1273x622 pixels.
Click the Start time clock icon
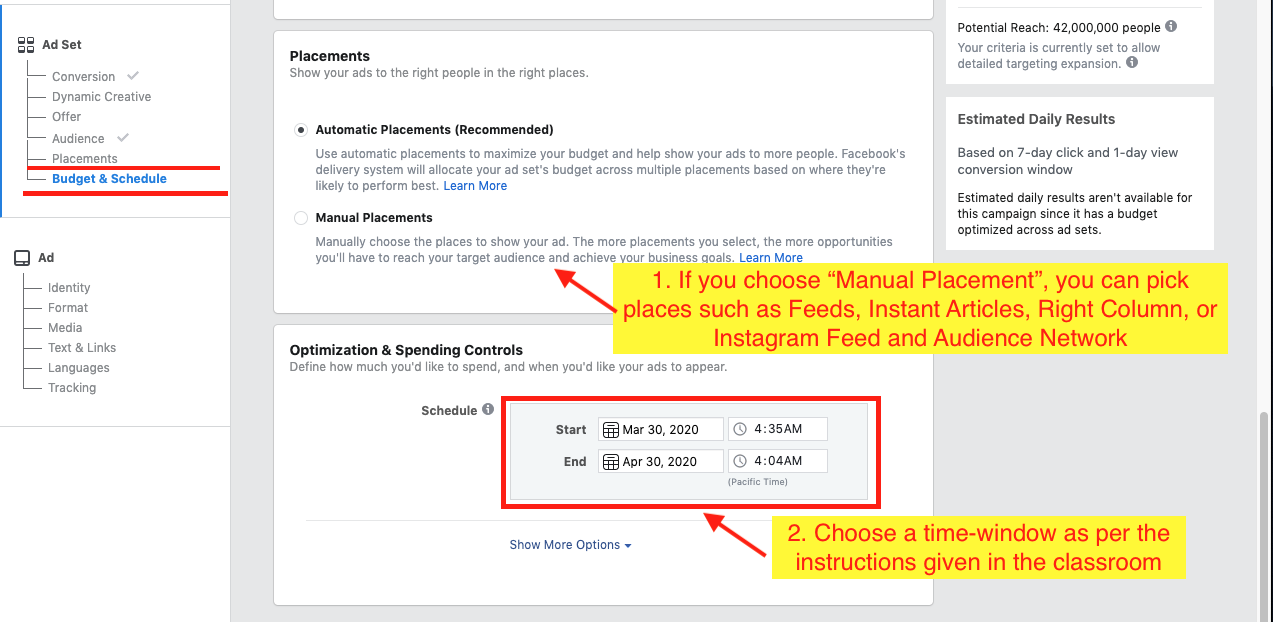coord(740,430)
